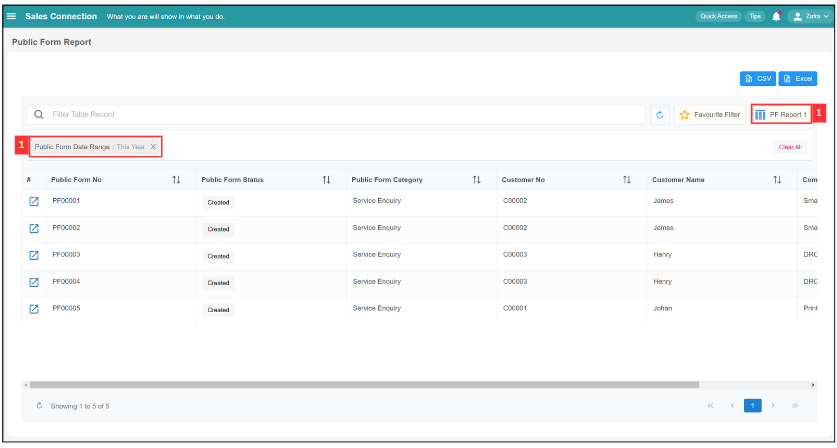Viewport: 837px width, 448px height.
Task: Open record PF00005 via link icon
Action: (x=34, y=309)
